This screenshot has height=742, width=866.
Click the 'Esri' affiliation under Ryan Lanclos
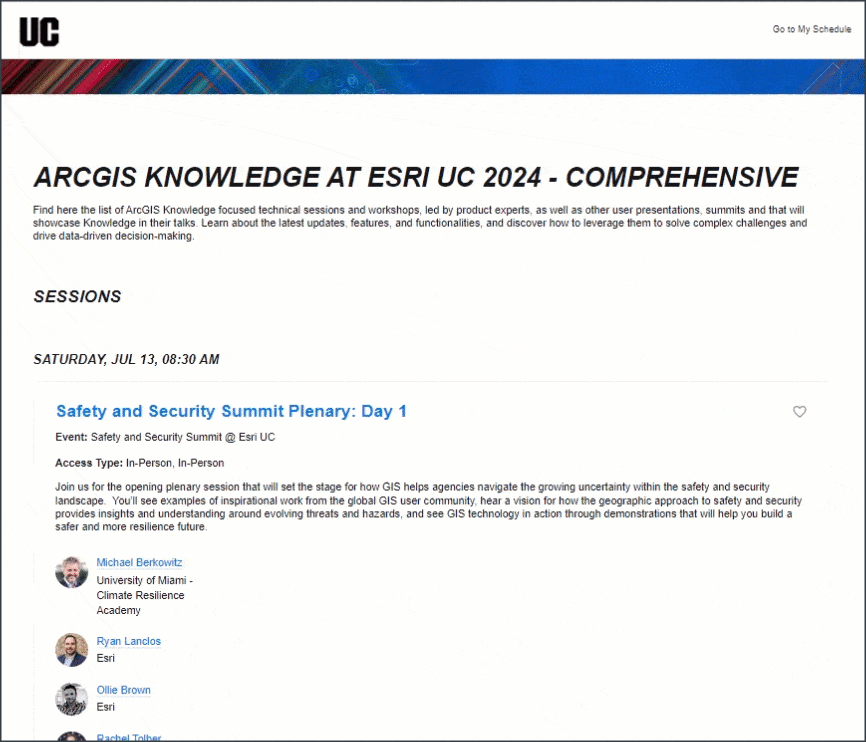pyautogui.click(x=105, y=659)
